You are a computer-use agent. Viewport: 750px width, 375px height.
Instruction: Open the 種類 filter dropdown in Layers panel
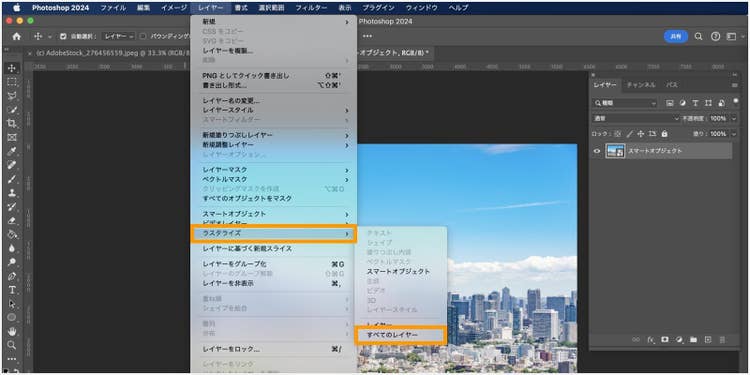[x=625, y=103]
